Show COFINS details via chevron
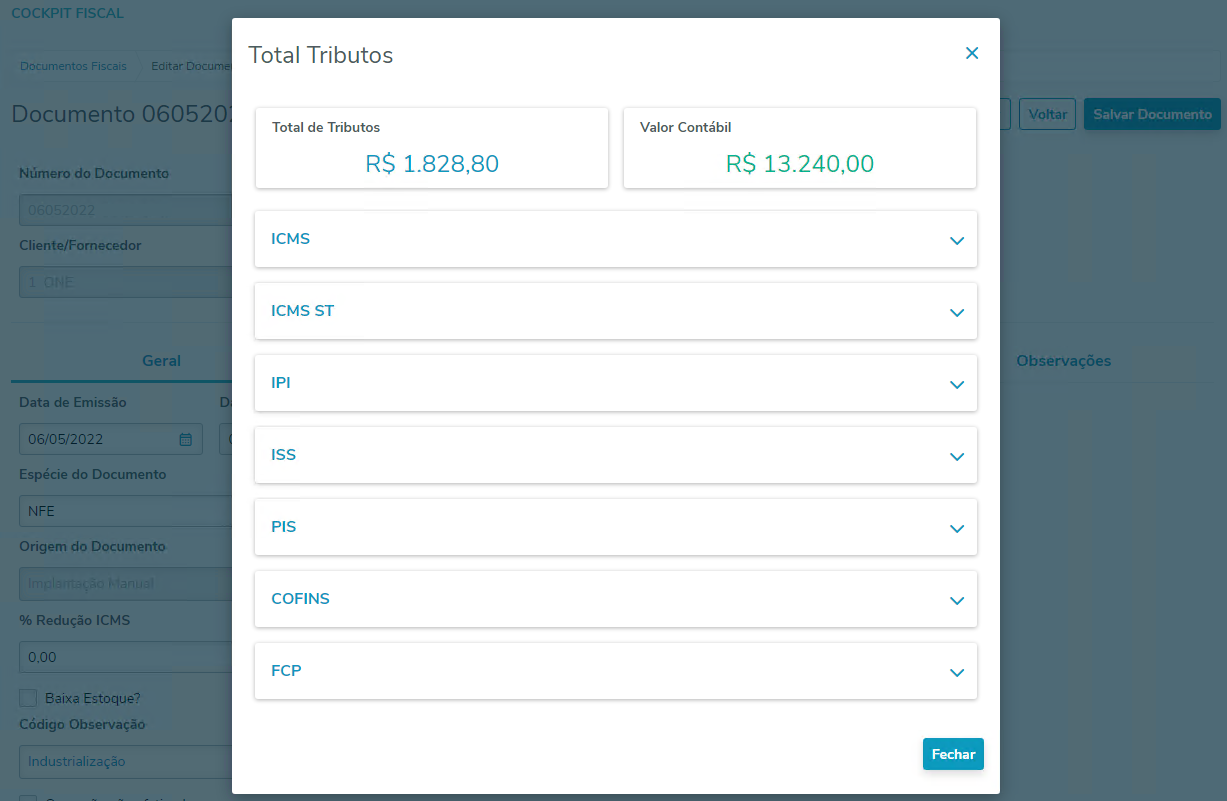1227x801 pixels. click(956, 600)
